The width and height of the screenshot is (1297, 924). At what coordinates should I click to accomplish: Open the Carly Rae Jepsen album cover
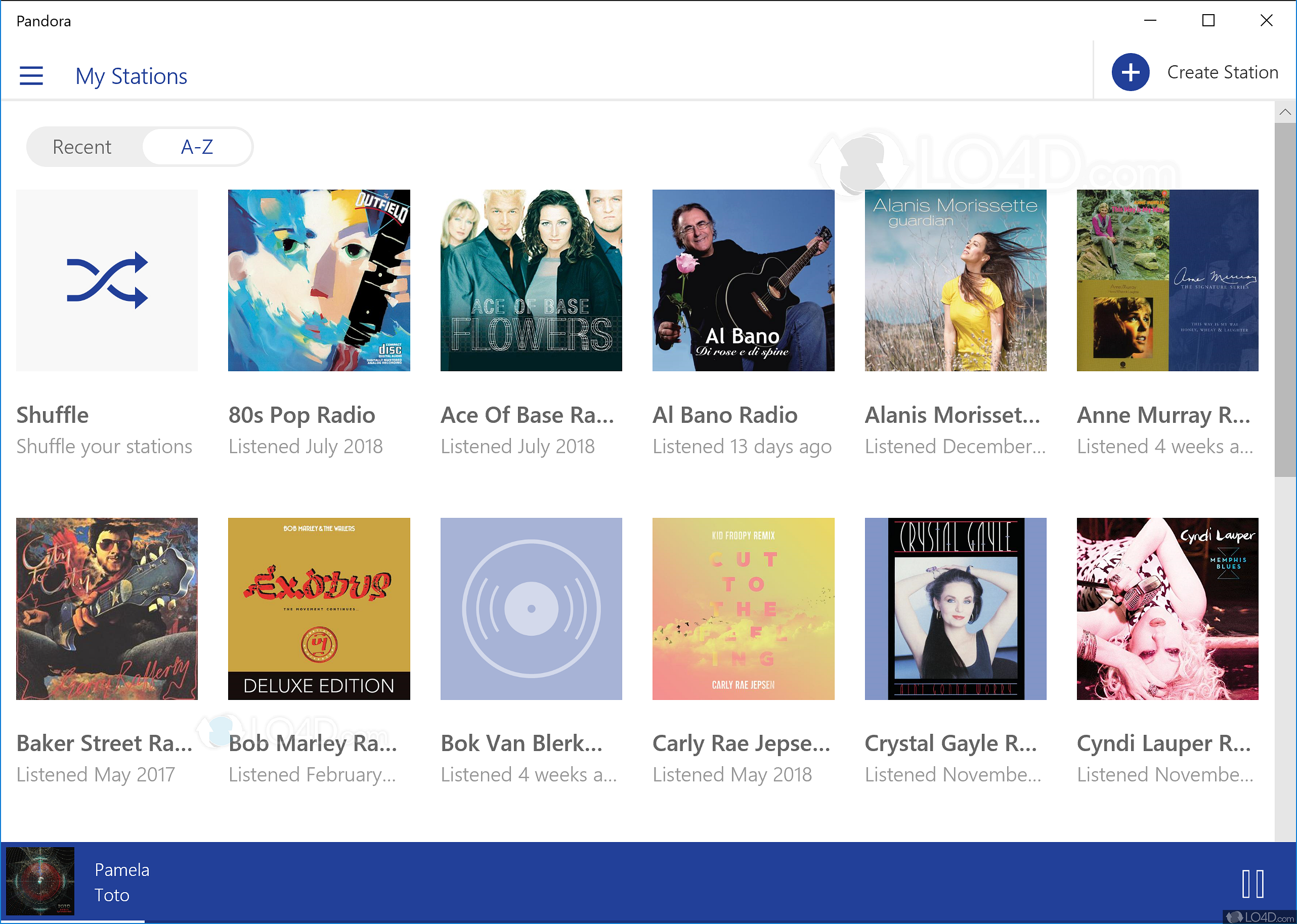[743, 609]
